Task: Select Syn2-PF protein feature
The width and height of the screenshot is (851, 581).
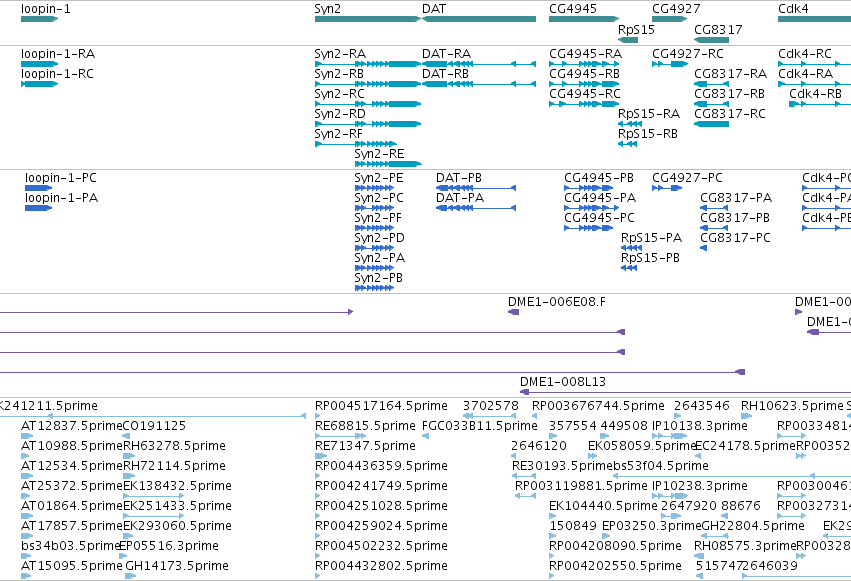Action: (374, 228)
